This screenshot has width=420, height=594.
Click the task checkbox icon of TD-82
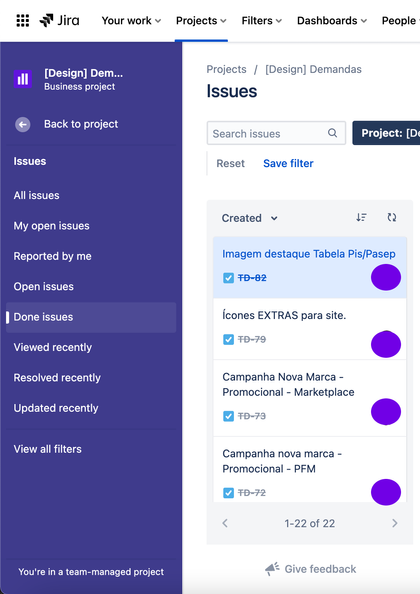click(228, 278)
